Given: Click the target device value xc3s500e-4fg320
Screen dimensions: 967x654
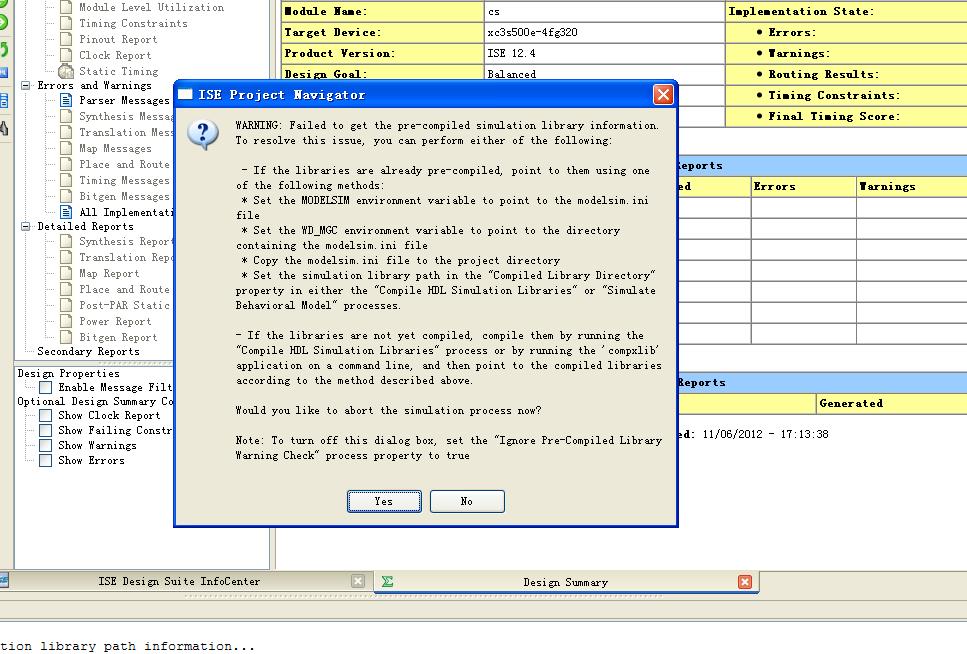Looking at the screenshot, I should click(x=532, y=32).
